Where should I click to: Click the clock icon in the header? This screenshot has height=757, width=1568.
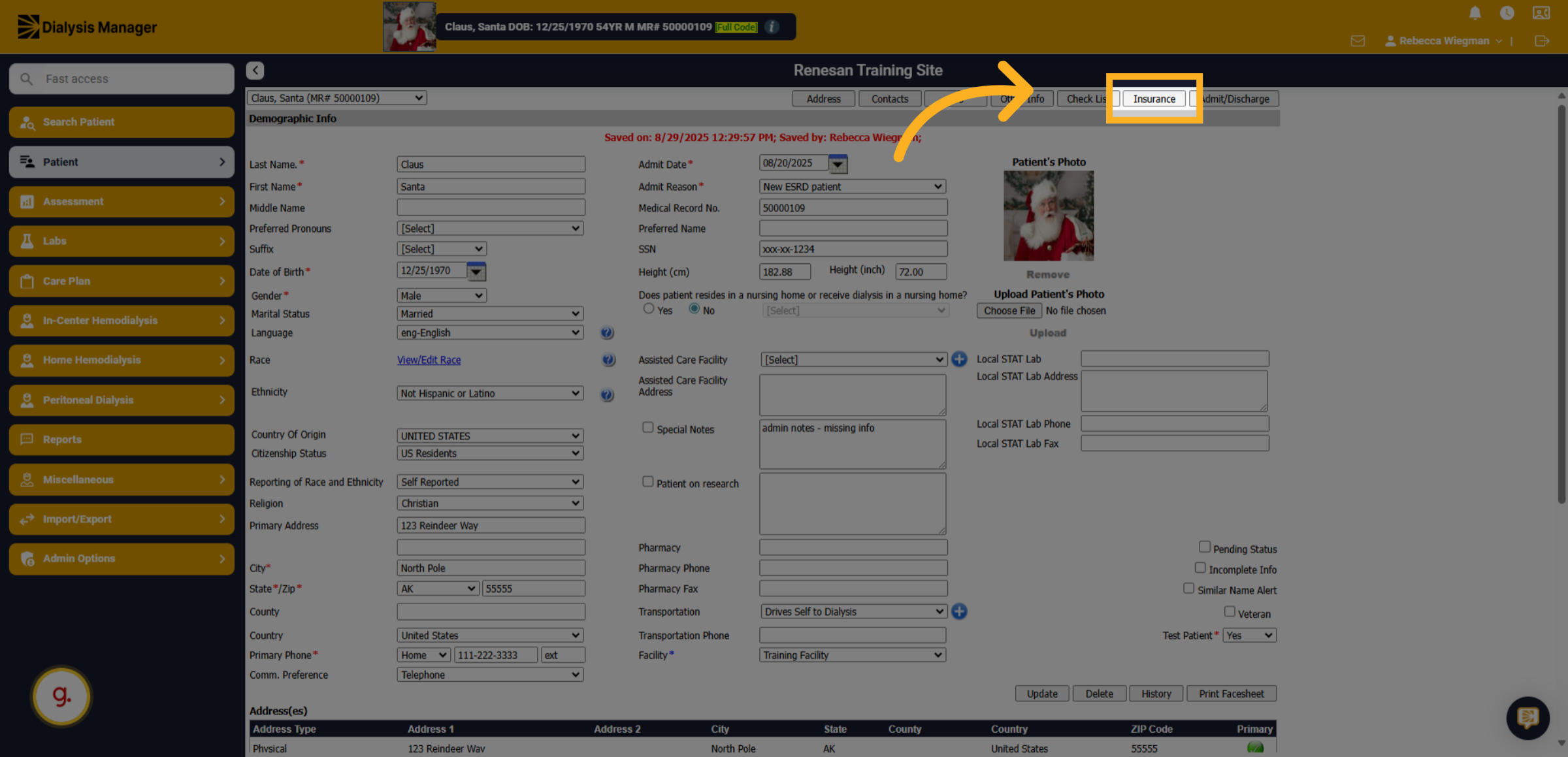click(1507, 13)
